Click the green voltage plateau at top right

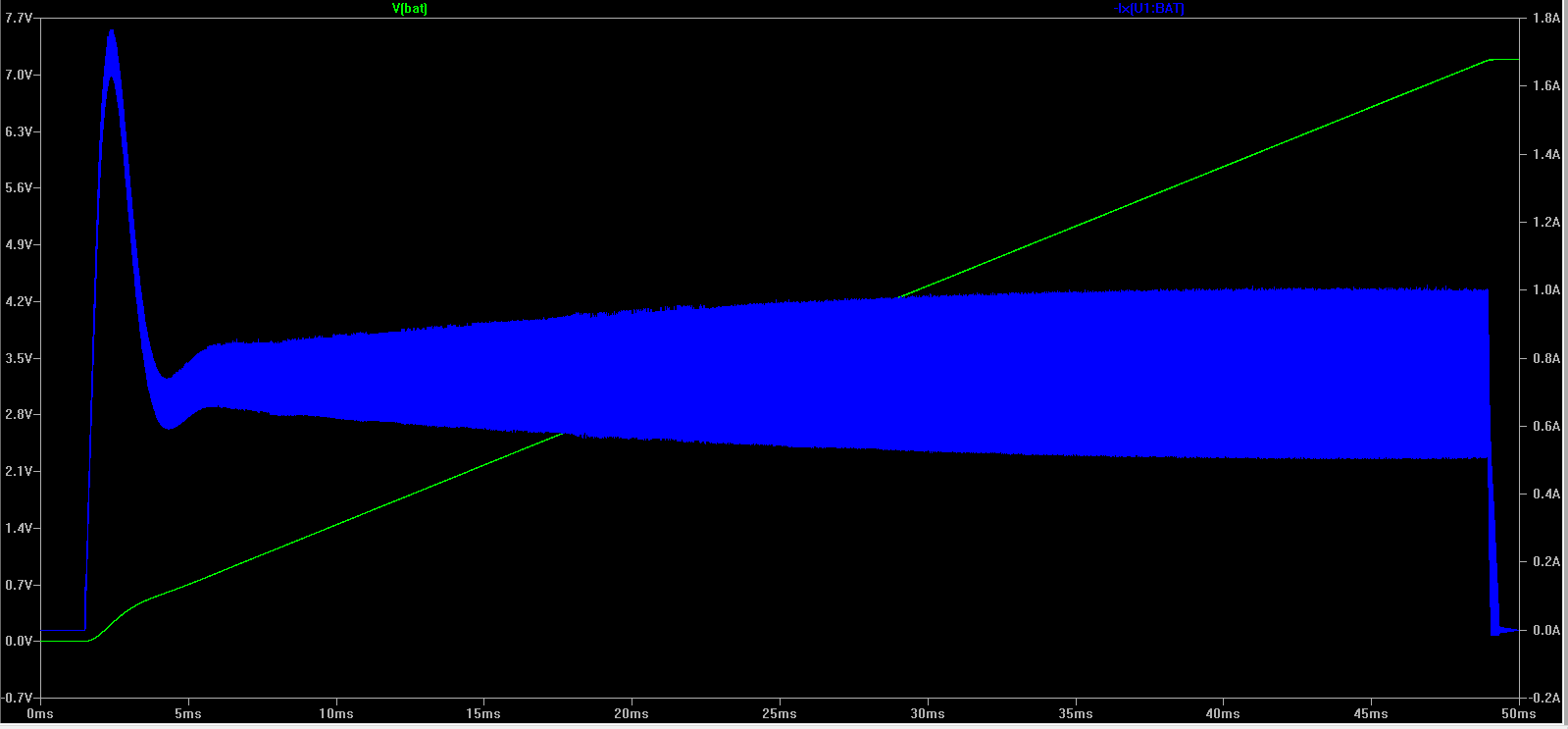1504,60
